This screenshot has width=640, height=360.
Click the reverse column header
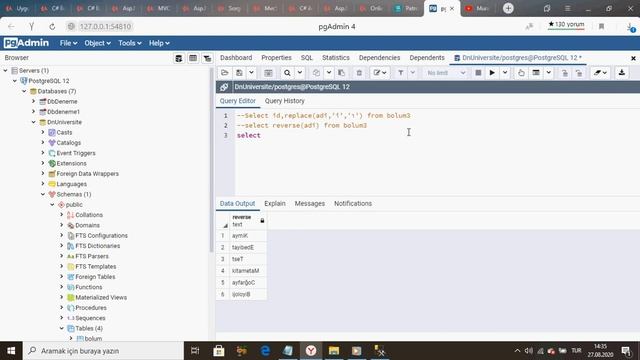247,221
